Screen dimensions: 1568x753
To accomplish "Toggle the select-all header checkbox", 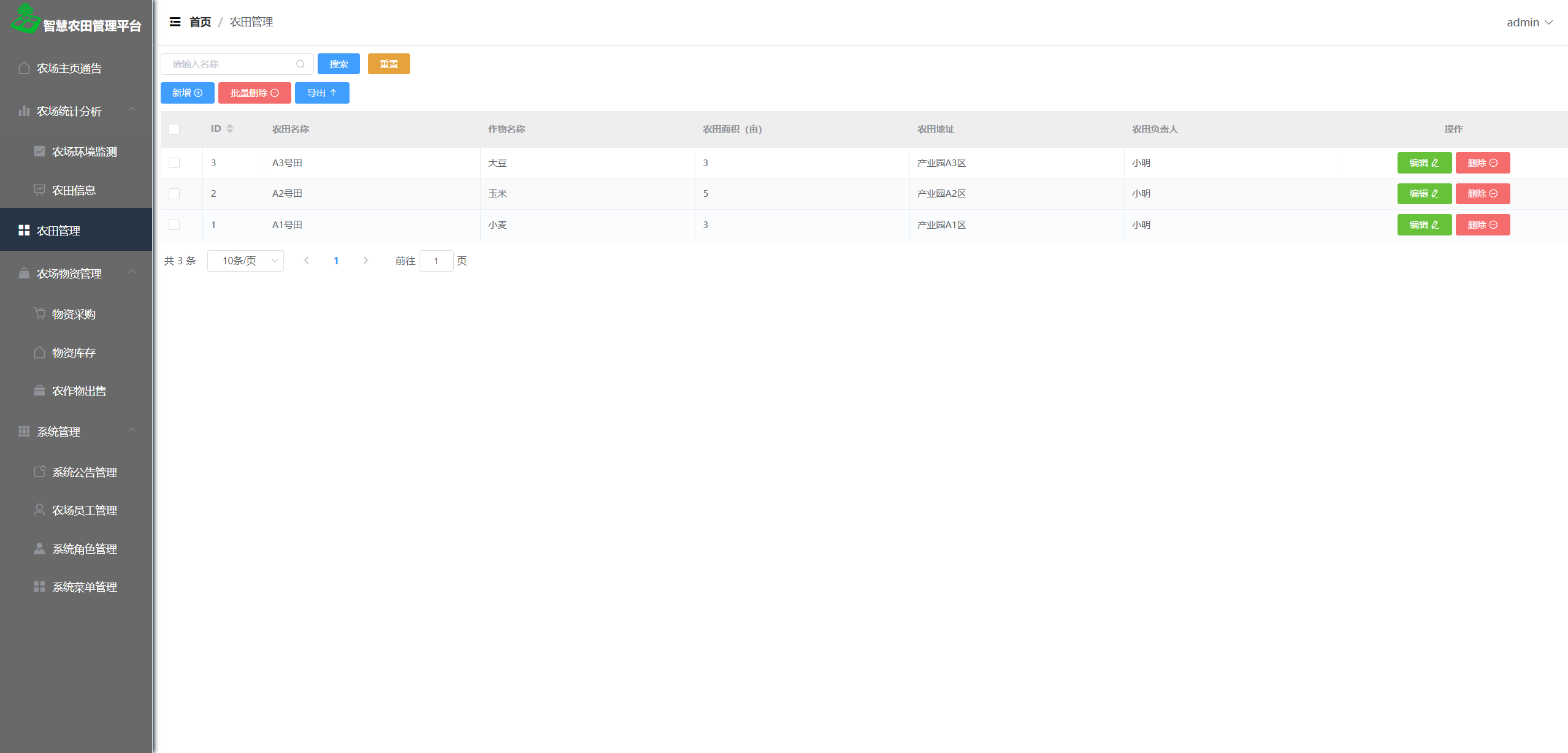I will tap(174, 129).
